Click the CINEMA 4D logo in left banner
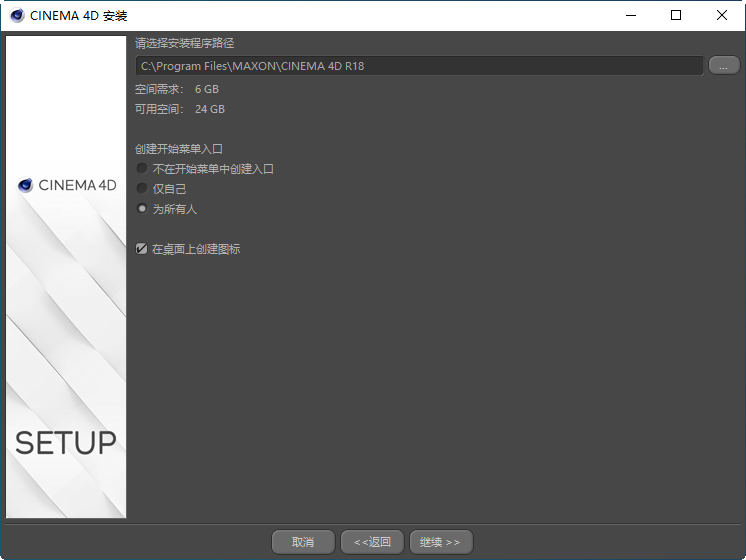This screenshot has height=560, width=746. pos(67,186)
